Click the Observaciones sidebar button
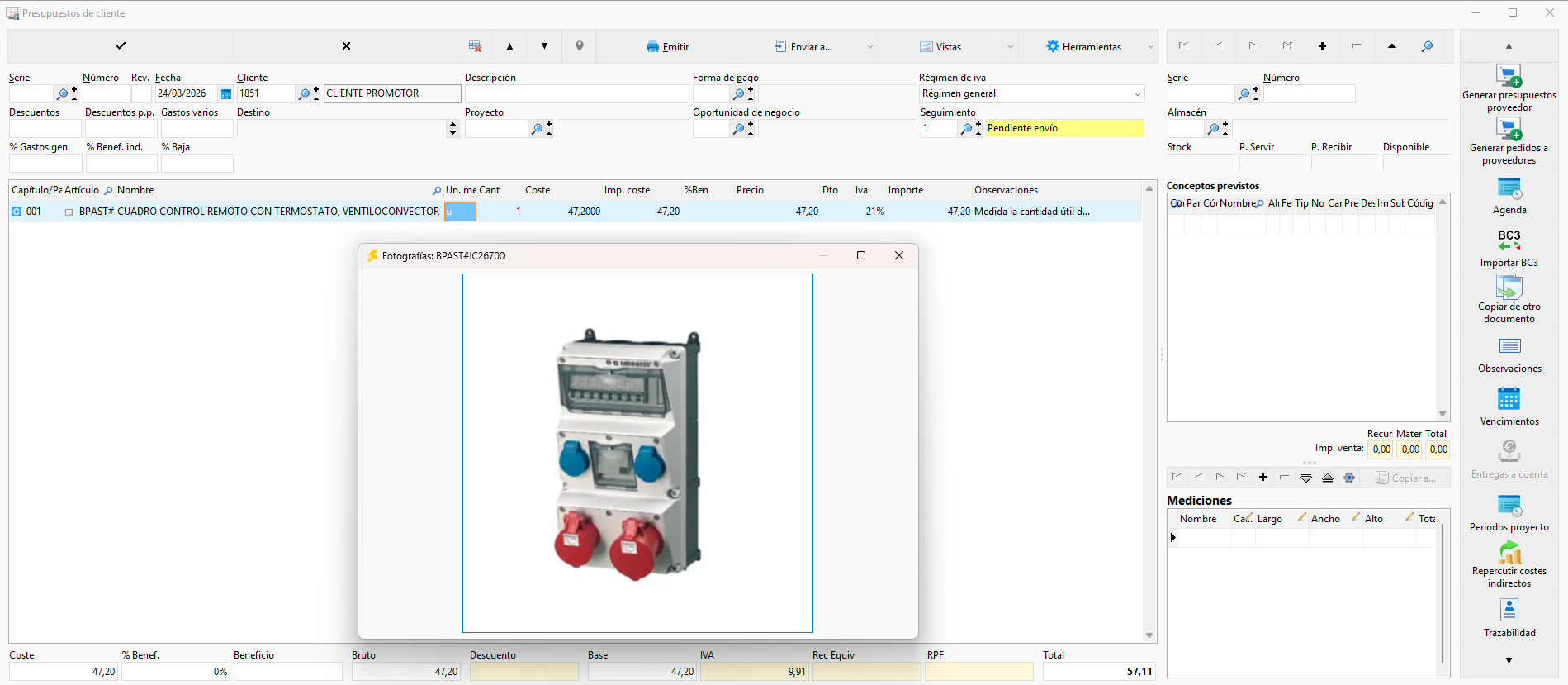This screenshot has width=1568, height=685. (x=1509, y=355)
